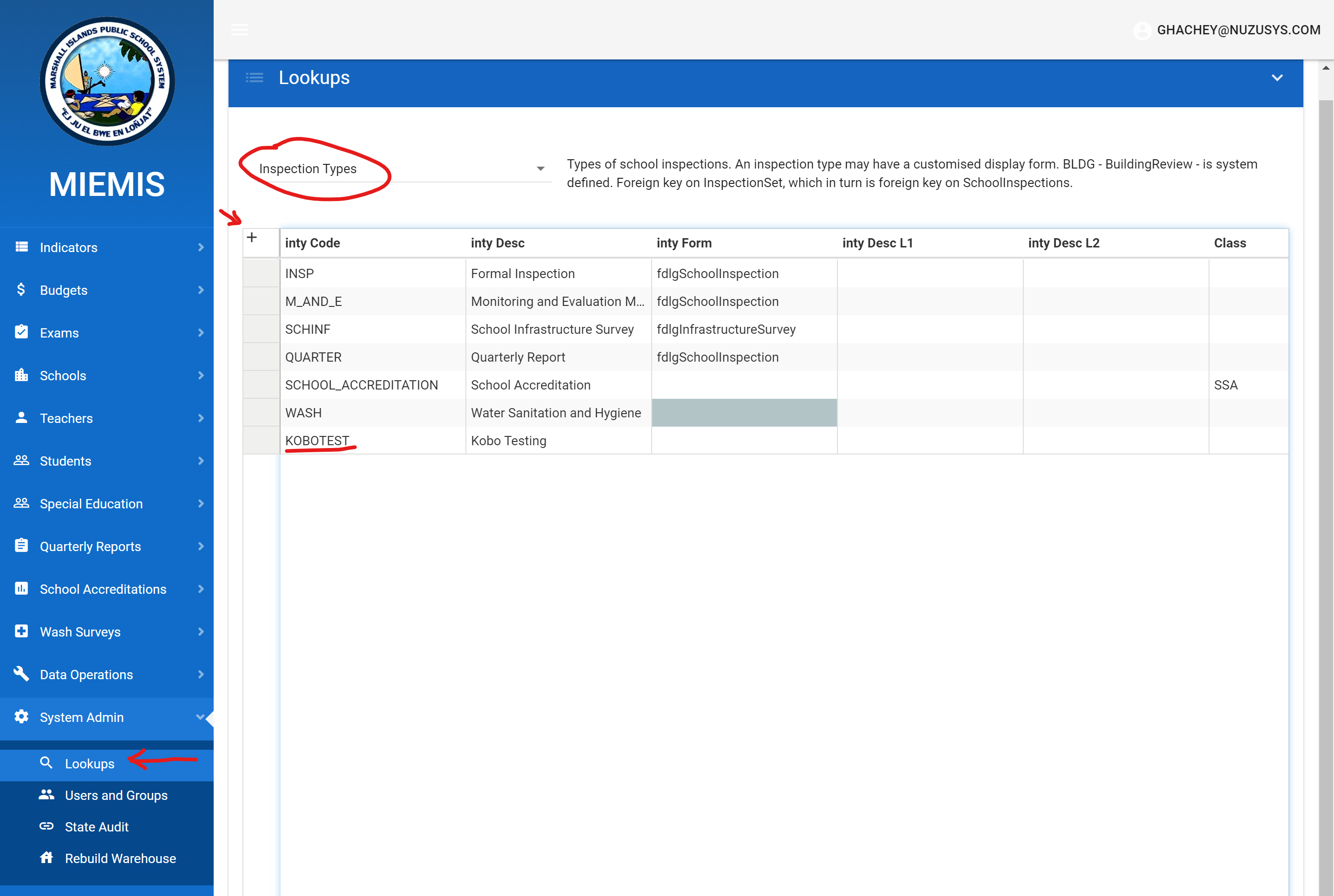1334x896 pixels.
Task: Click the GHACHEY@NUZUSYS.COM account link
Action: [x=1238, y=30]
